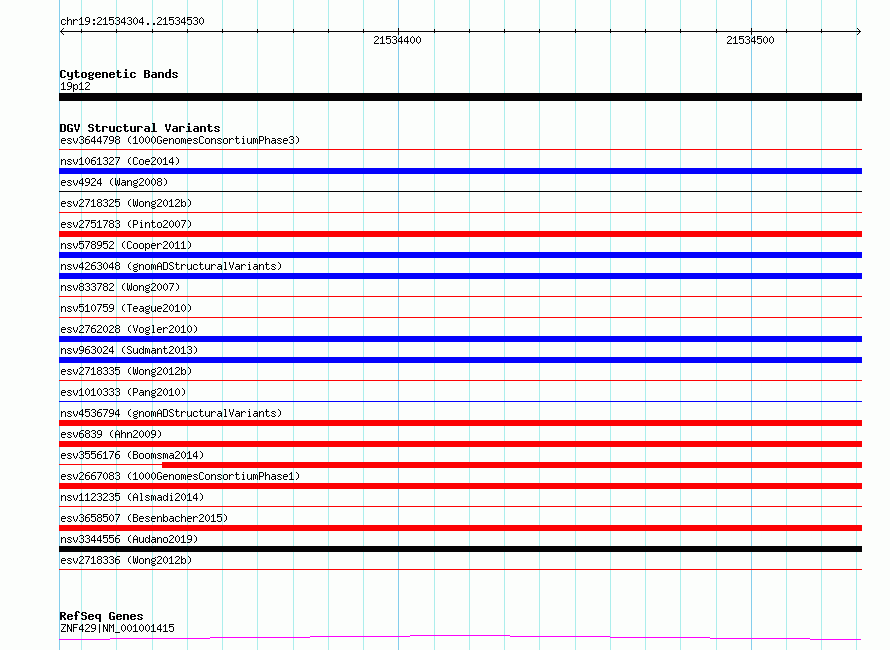The image size is (890, 650).
Task: Click the right arrow of the ruler
Action: coord(858,32)
